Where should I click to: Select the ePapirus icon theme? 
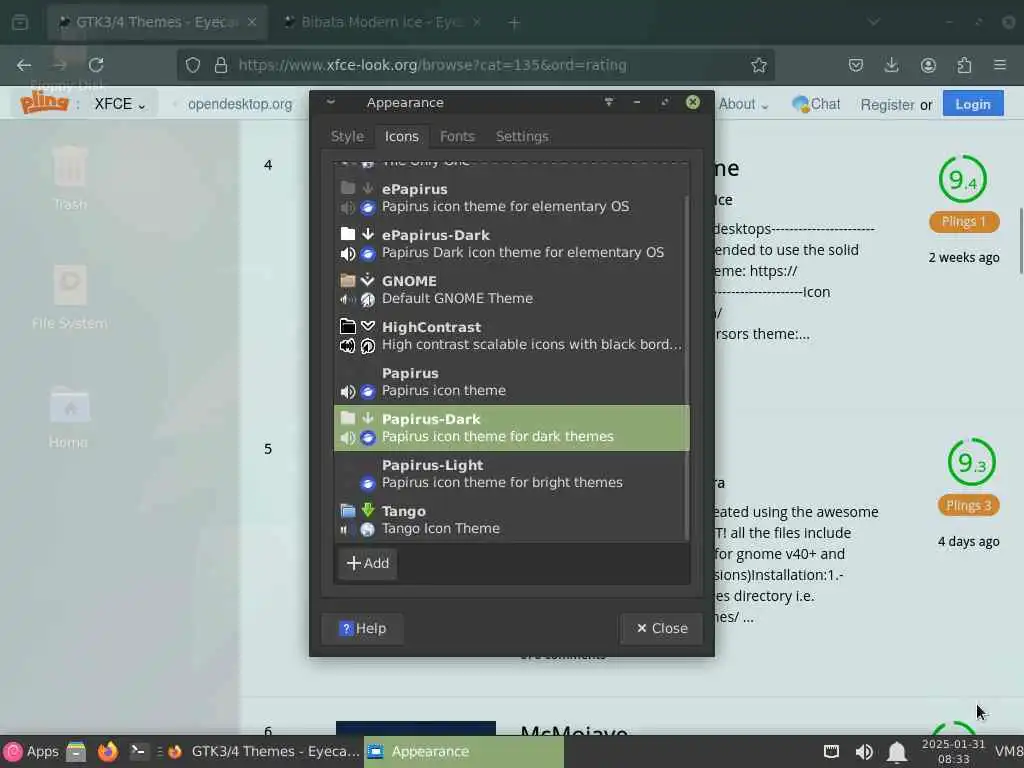(511, 198)
